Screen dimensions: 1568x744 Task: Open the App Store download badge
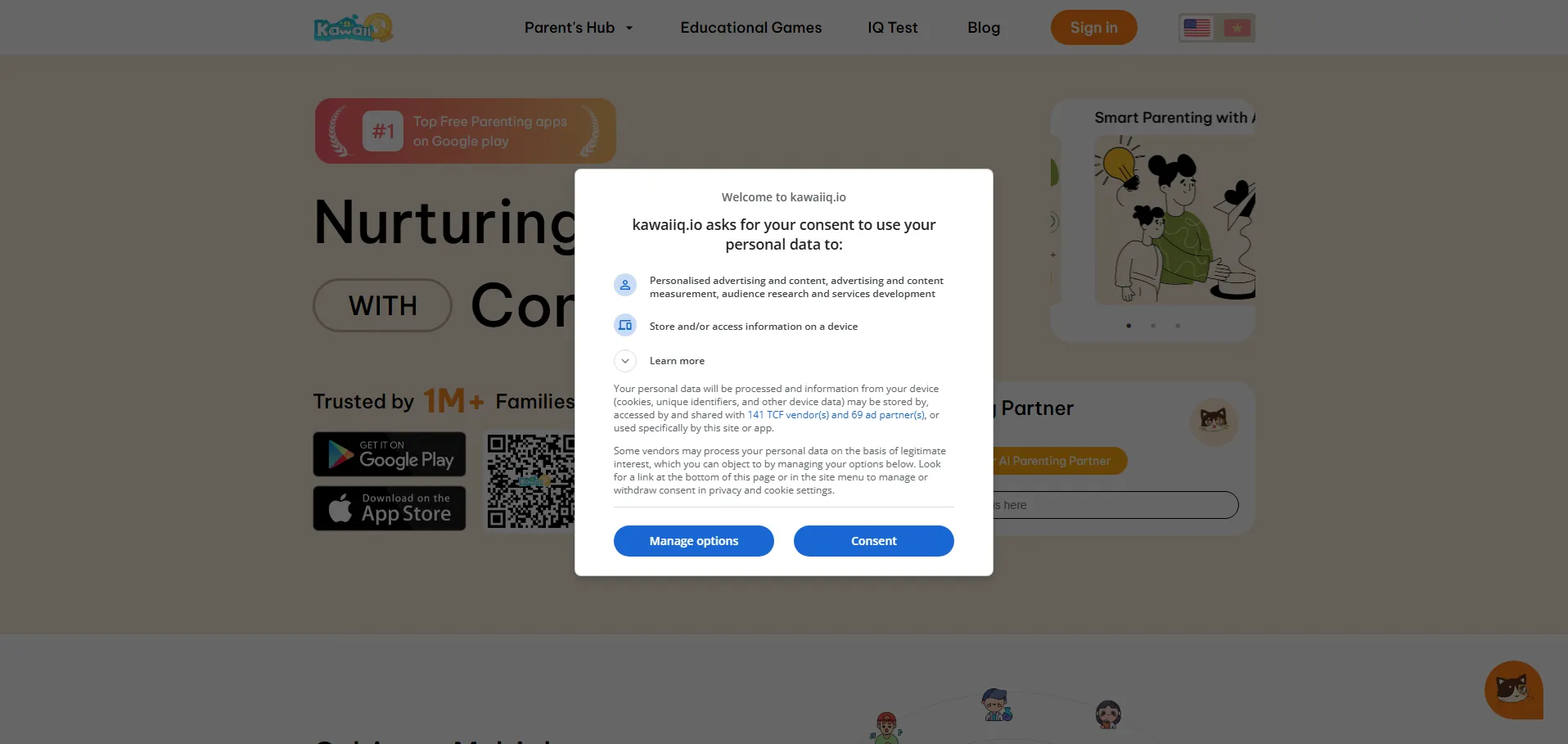390,508
